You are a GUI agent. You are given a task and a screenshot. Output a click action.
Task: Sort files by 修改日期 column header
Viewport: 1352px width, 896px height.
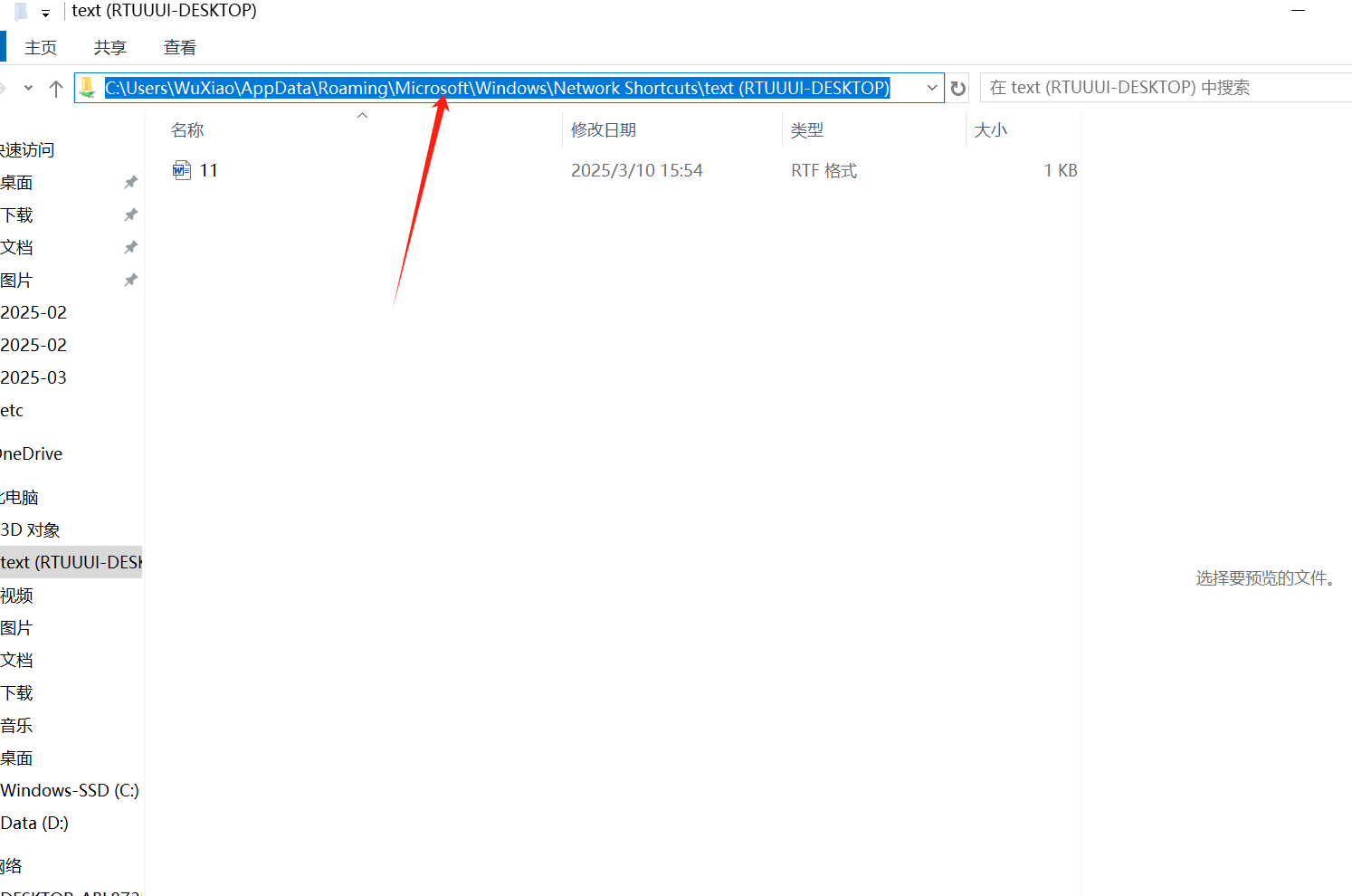click(x=604, y=130)
